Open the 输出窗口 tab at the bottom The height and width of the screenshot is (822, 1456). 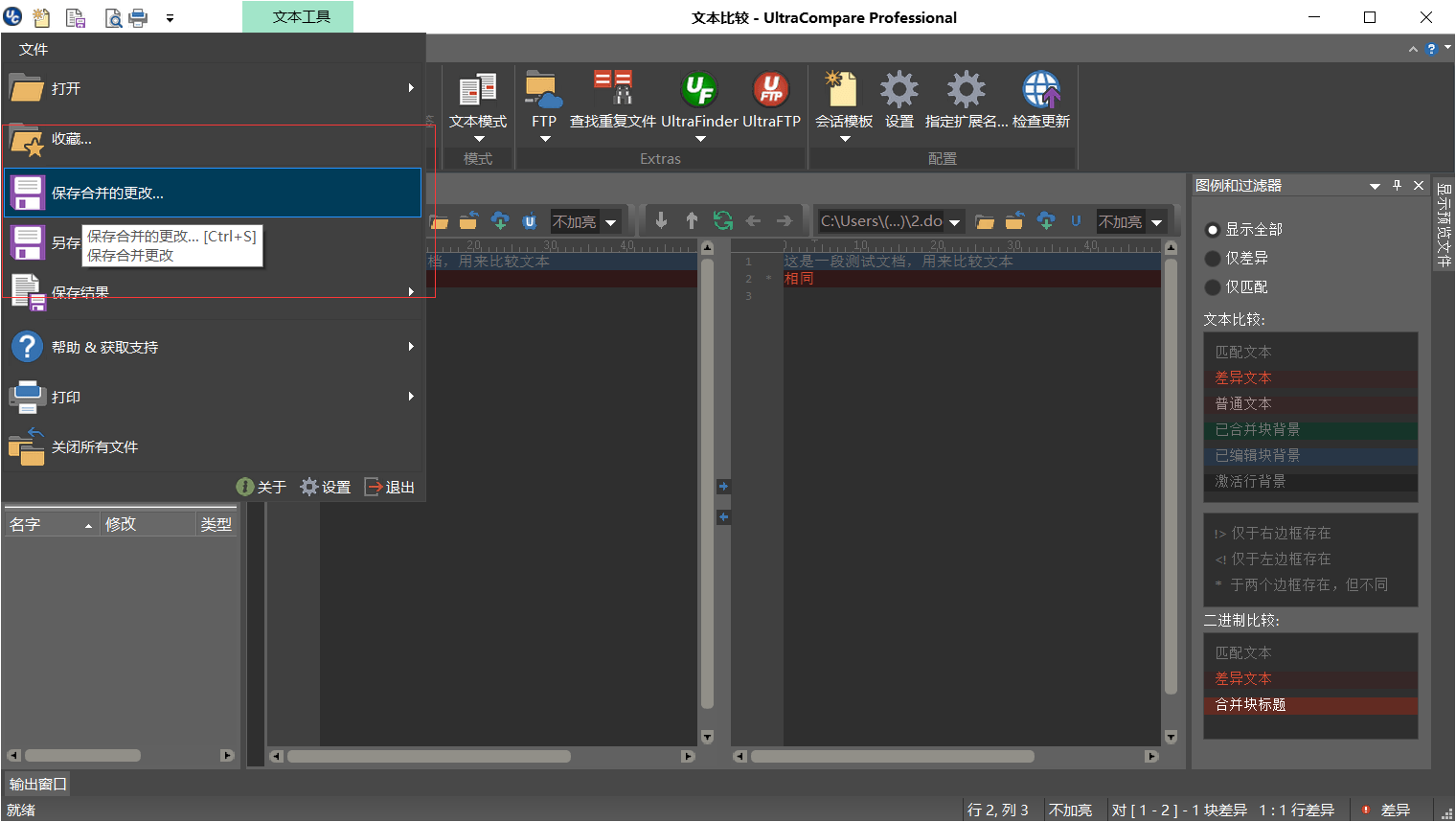37,784
